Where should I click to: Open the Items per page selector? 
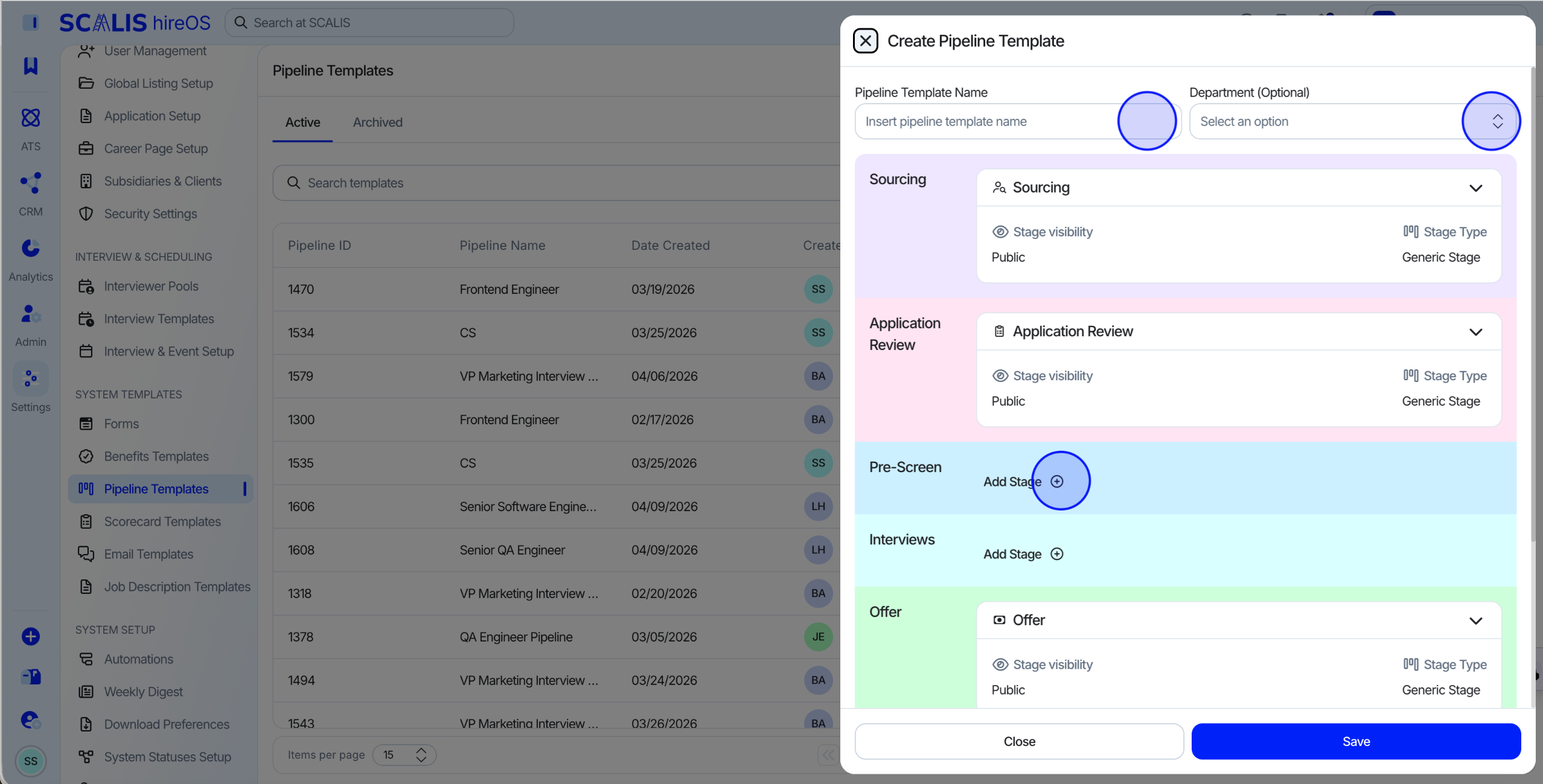point(404,754)
